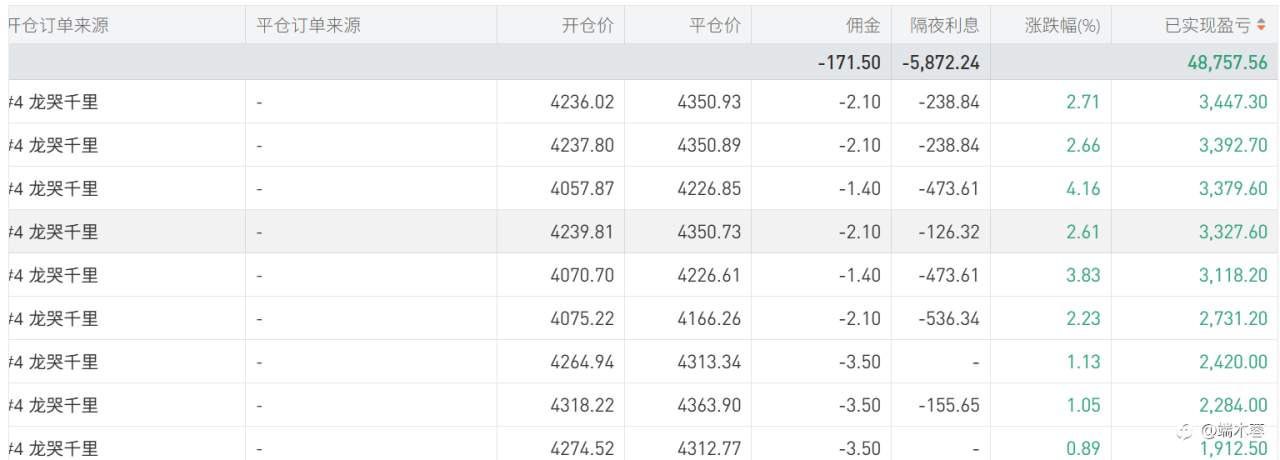
Task: Sort by the 隔夜利息 column header
Action: [945, 26]
